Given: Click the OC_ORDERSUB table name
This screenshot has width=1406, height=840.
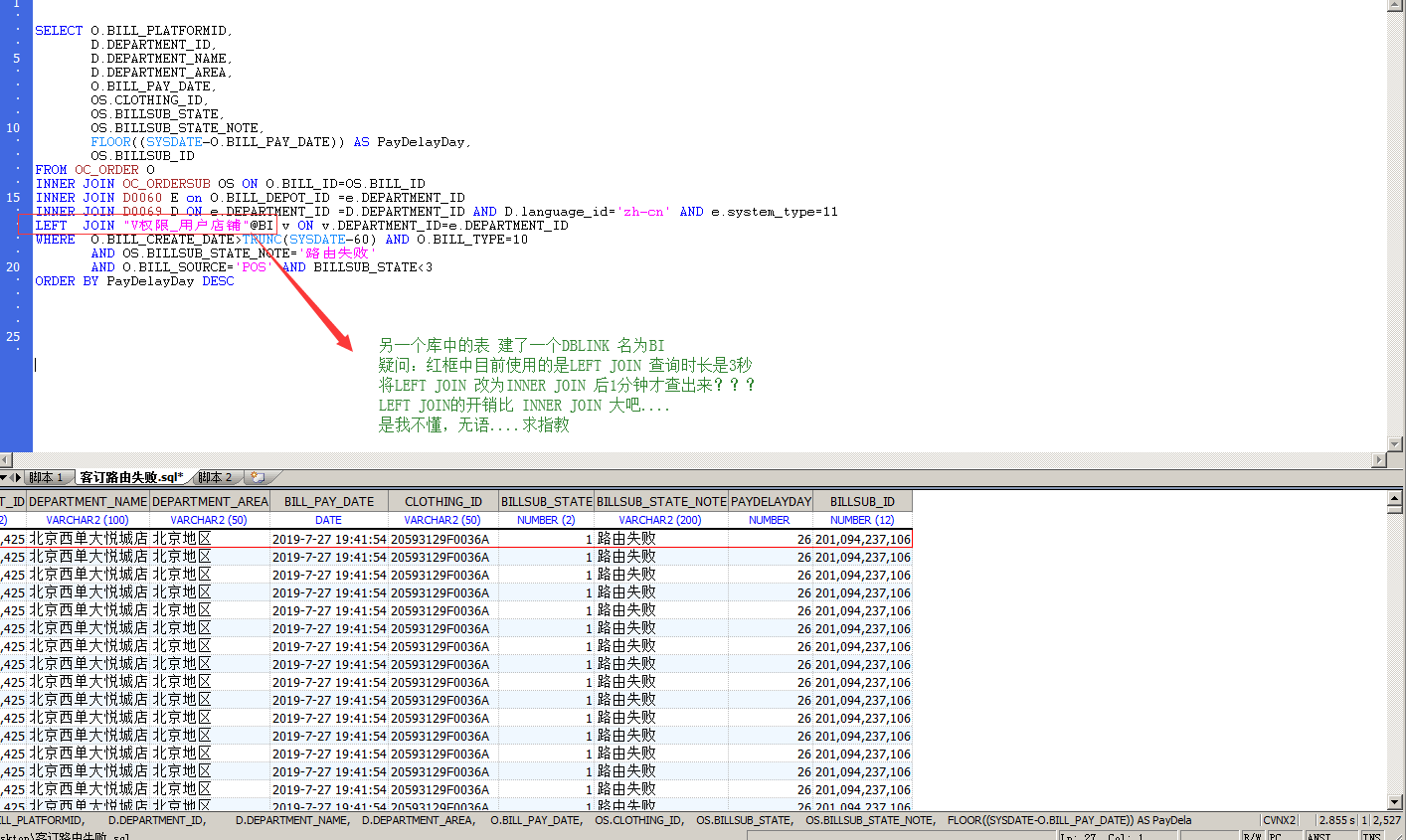Looking at the screenshot, I should tap(166, 184).
